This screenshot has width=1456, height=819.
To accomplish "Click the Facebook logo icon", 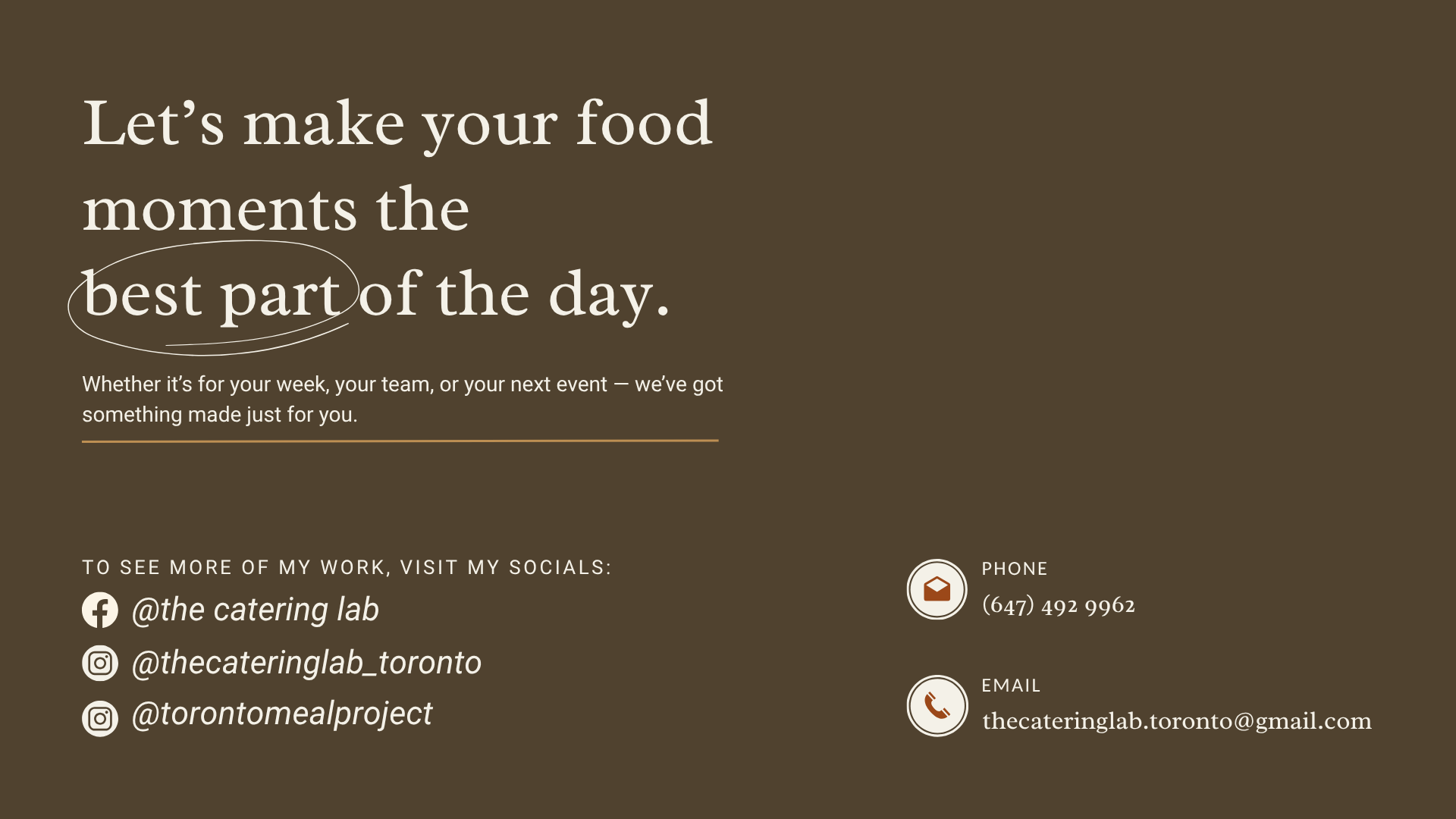I will [100, 610].
